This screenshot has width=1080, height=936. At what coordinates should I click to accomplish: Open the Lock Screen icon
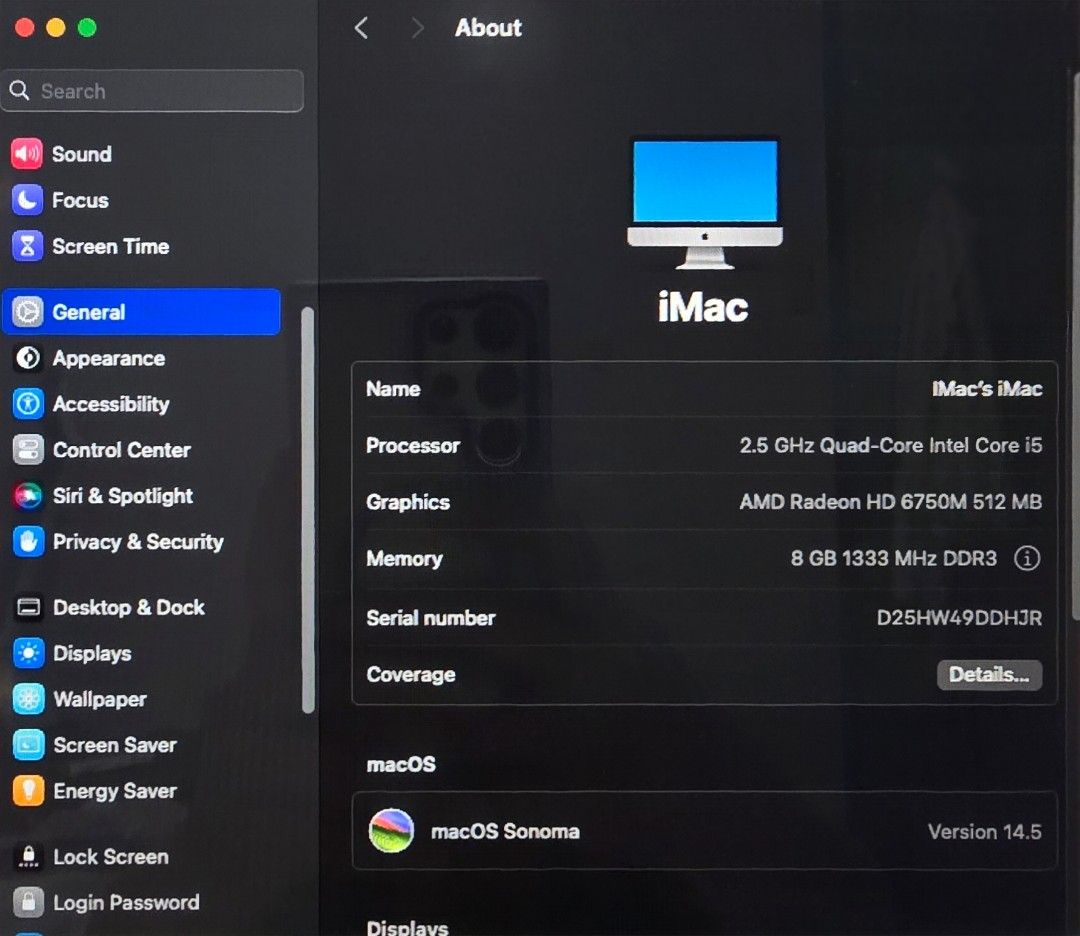(x=28, y=857)
